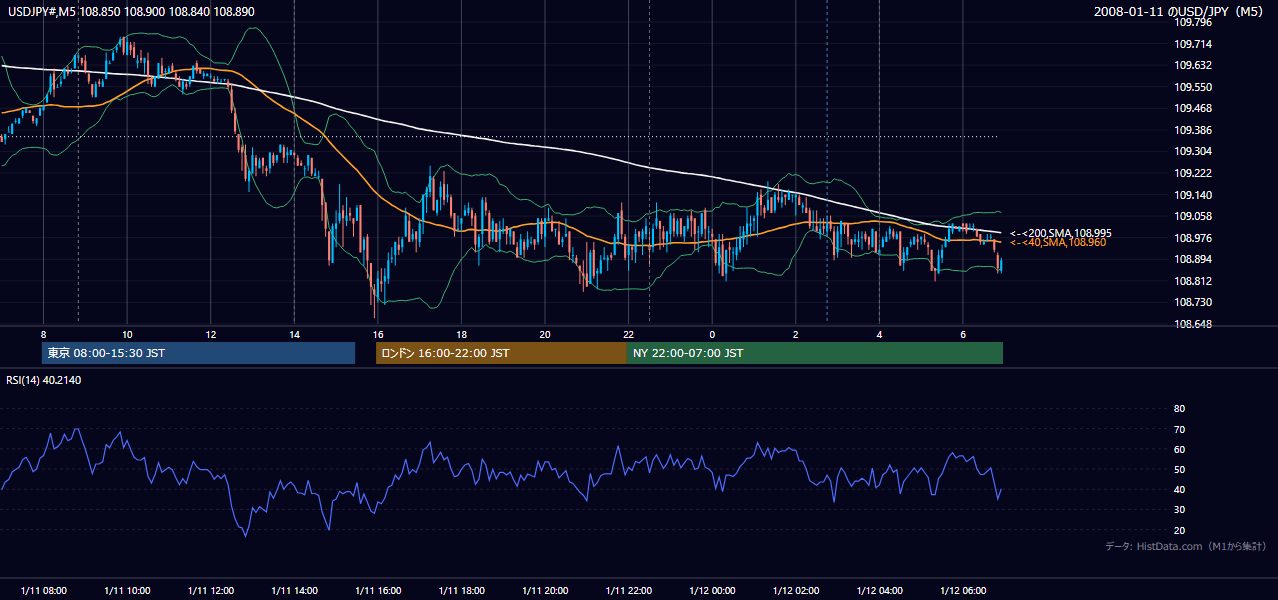Screen dimensions: 1278x600
Task: Click price axis label 108.648
Action: tap(1193, 324)
